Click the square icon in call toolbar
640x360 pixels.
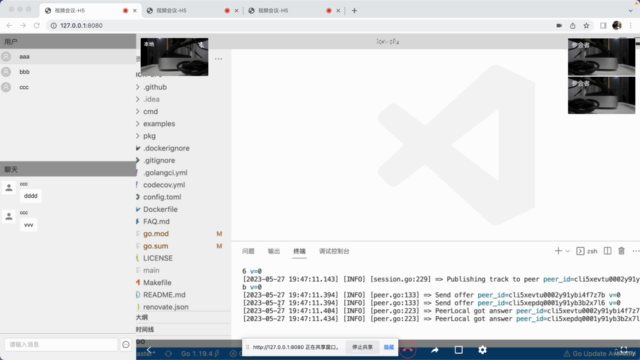tap(458, 350)
